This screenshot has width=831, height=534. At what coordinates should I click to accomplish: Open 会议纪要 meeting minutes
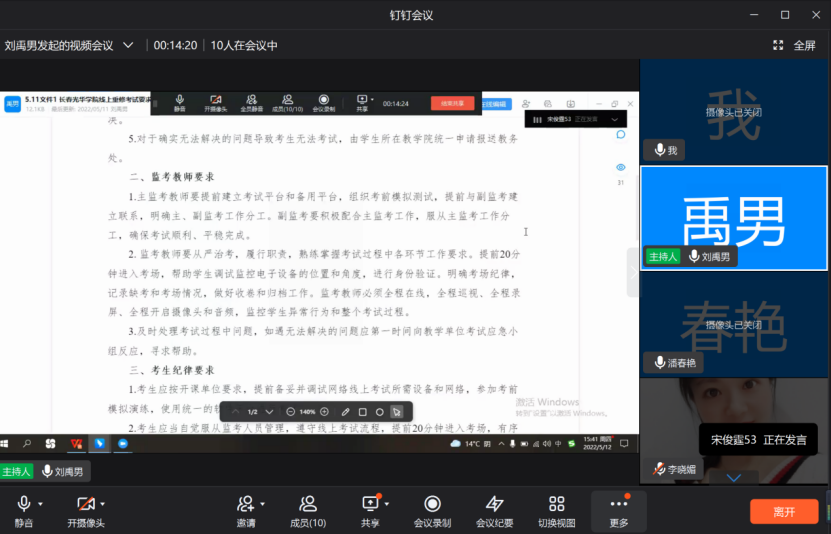(x=494, y=511)
